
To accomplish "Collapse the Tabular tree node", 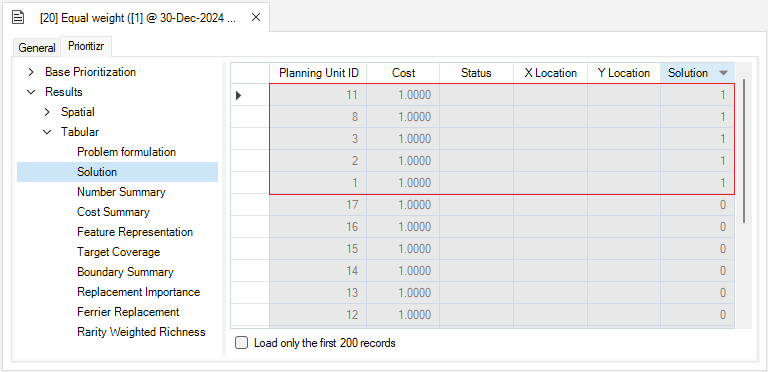I will (x=47, y=132).
